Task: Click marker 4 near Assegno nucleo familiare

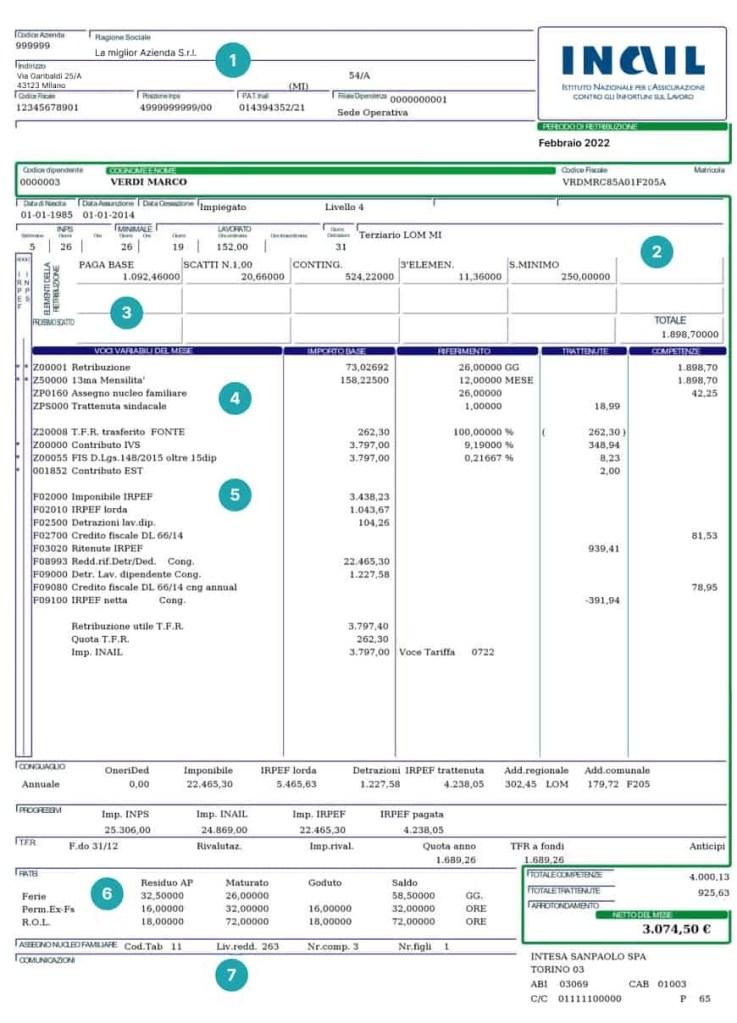Action: pyautogui.click(x=234, y=398)
